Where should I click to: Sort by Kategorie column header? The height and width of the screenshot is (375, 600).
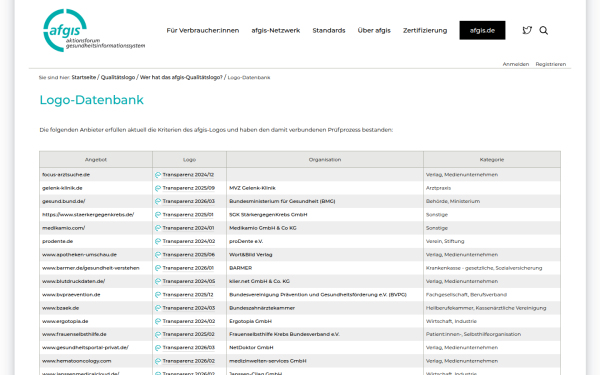tap(492, 160)
